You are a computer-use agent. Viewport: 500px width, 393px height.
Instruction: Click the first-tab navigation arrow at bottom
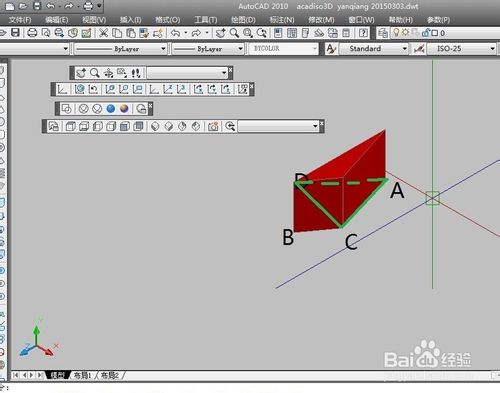(x=15, y=375)
